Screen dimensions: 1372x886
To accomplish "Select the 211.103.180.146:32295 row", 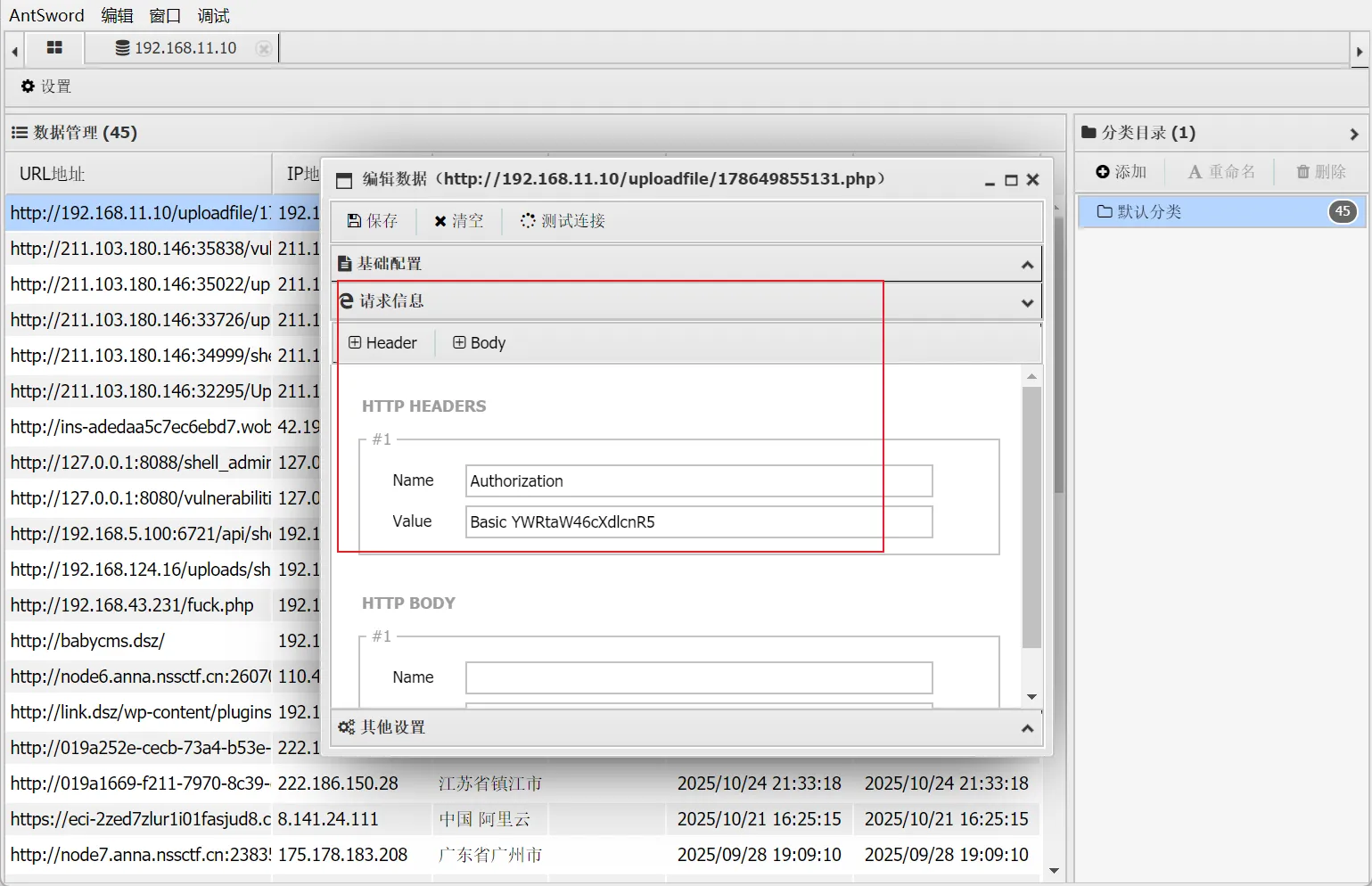I will coord(164,391).
